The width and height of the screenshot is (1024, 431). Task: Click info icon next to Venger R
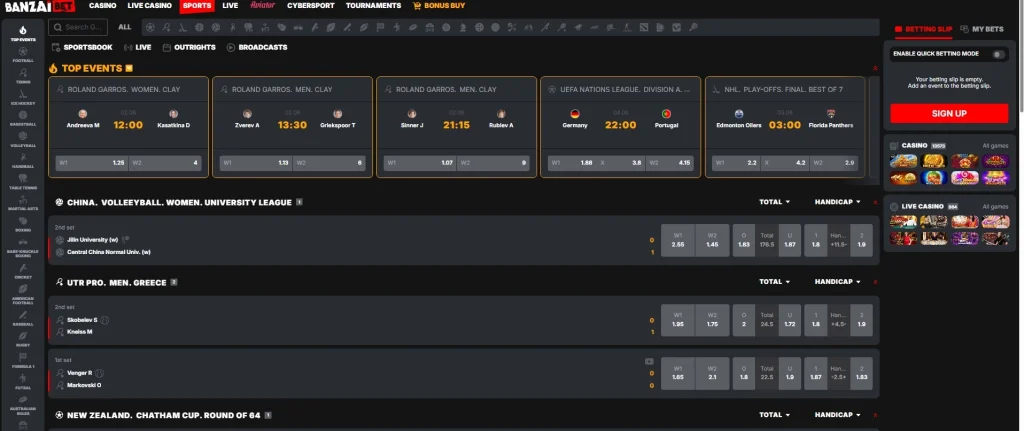pyautogui.click(x=100, y=374)
